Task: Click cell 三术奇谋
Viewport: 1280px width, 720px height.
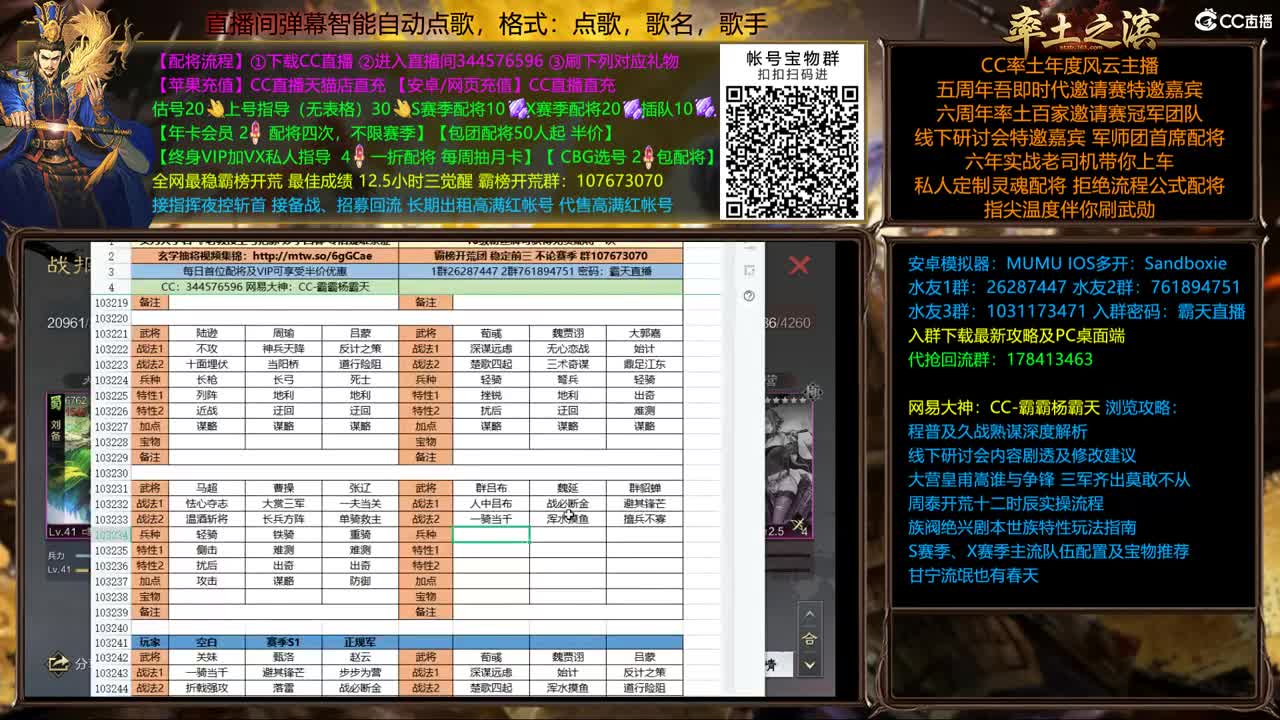Action: (568, 365)
